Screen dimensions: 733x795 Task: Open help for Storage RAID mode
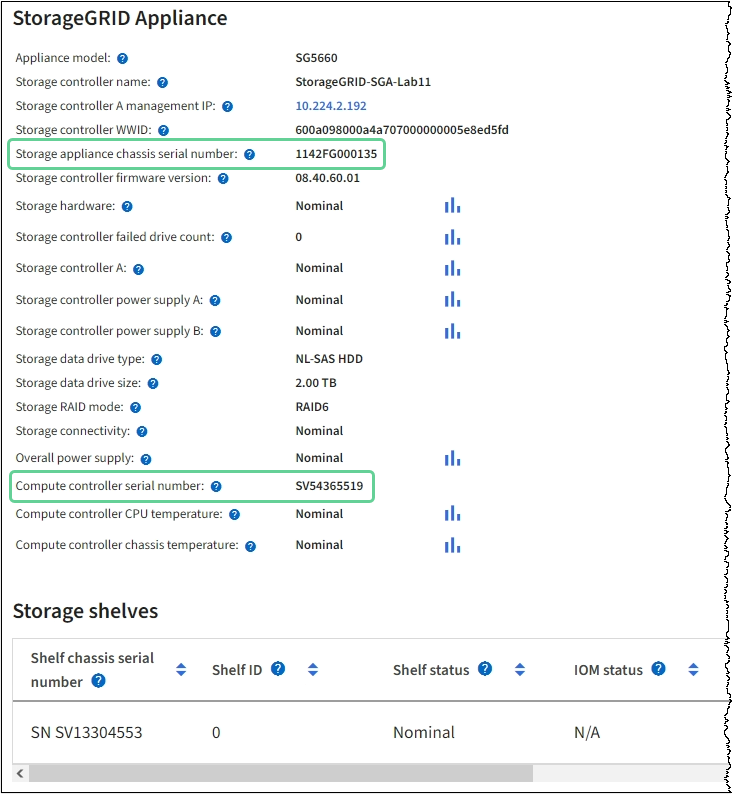(135, 408)
